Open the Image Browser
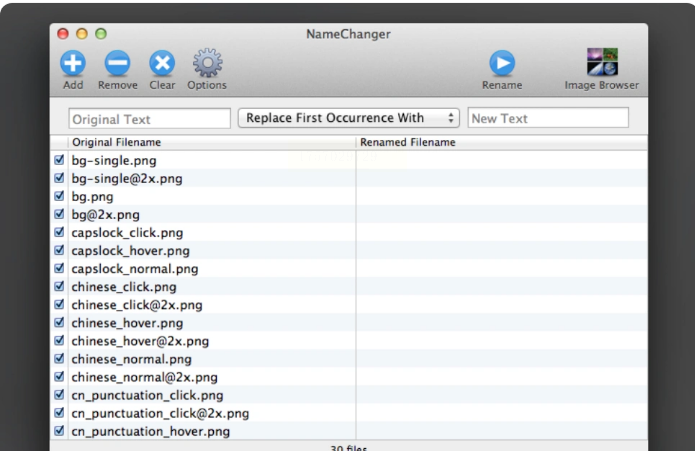 pyautogui.click(x=602, y=62)
